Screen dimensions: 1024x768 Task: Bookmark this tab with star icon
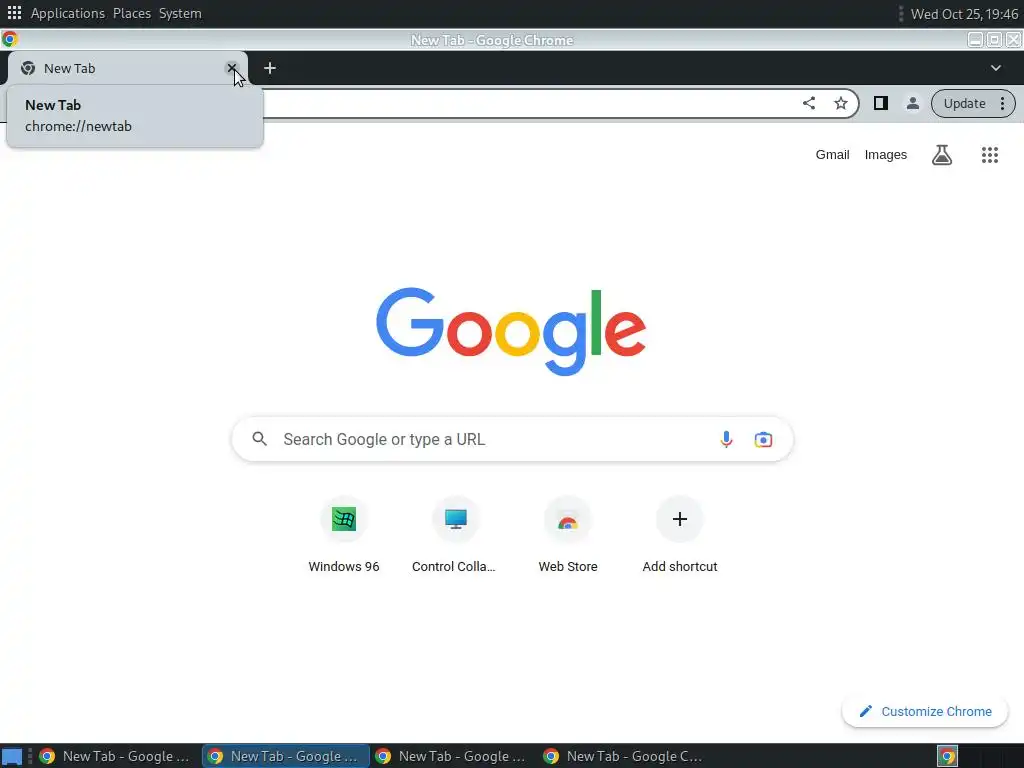[840, 103]
